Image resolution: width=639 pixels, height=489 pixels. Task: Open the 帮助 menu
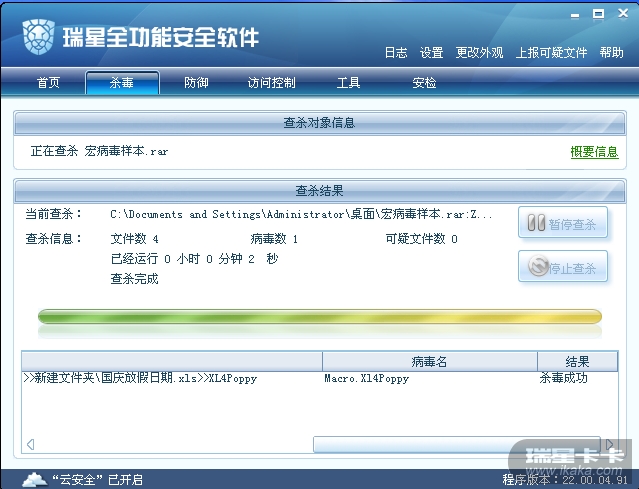click(611, 53)
